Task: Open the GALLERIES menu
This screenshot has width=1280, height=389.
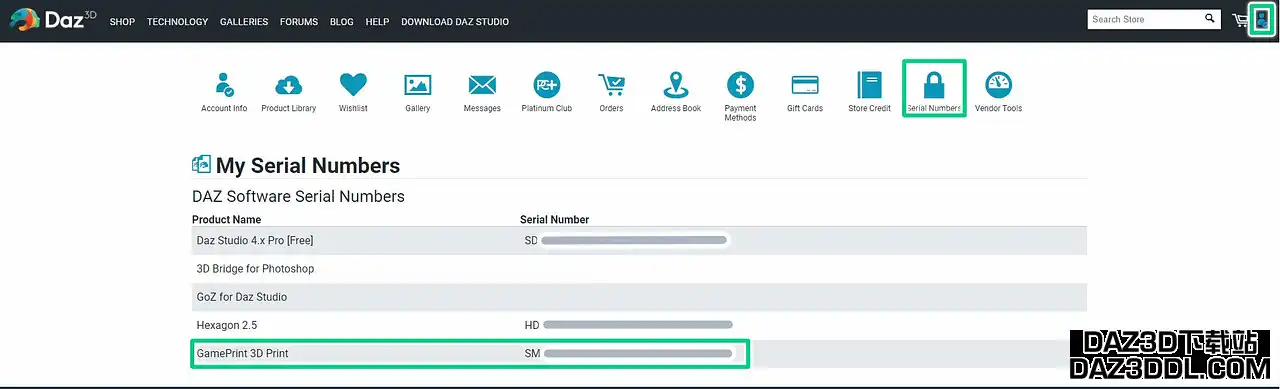Action: click(x=244, y=22)
